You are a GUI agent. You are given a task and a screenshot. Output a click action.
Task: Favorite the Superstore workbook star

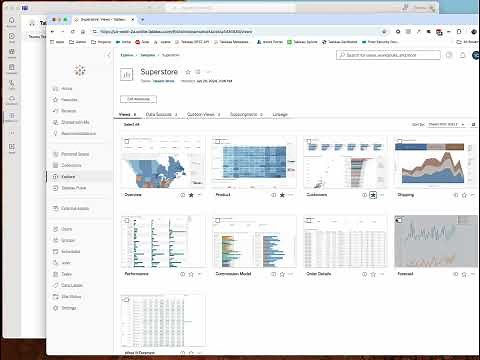click(188, 72)
